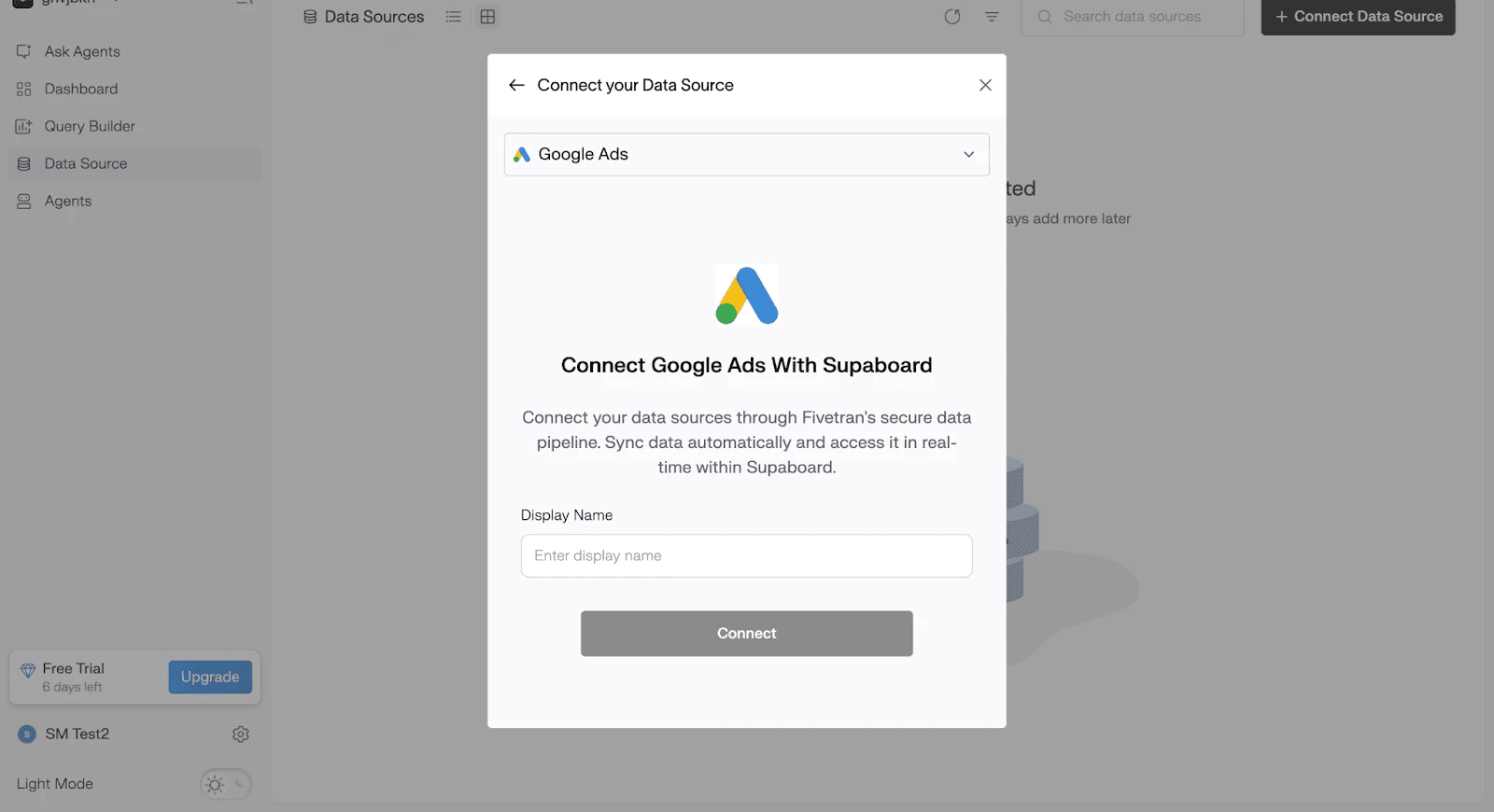This screenshot has width=1494, height=812.
Task: Click the Query Builder chart icon
Action: (x=24, y=126)
